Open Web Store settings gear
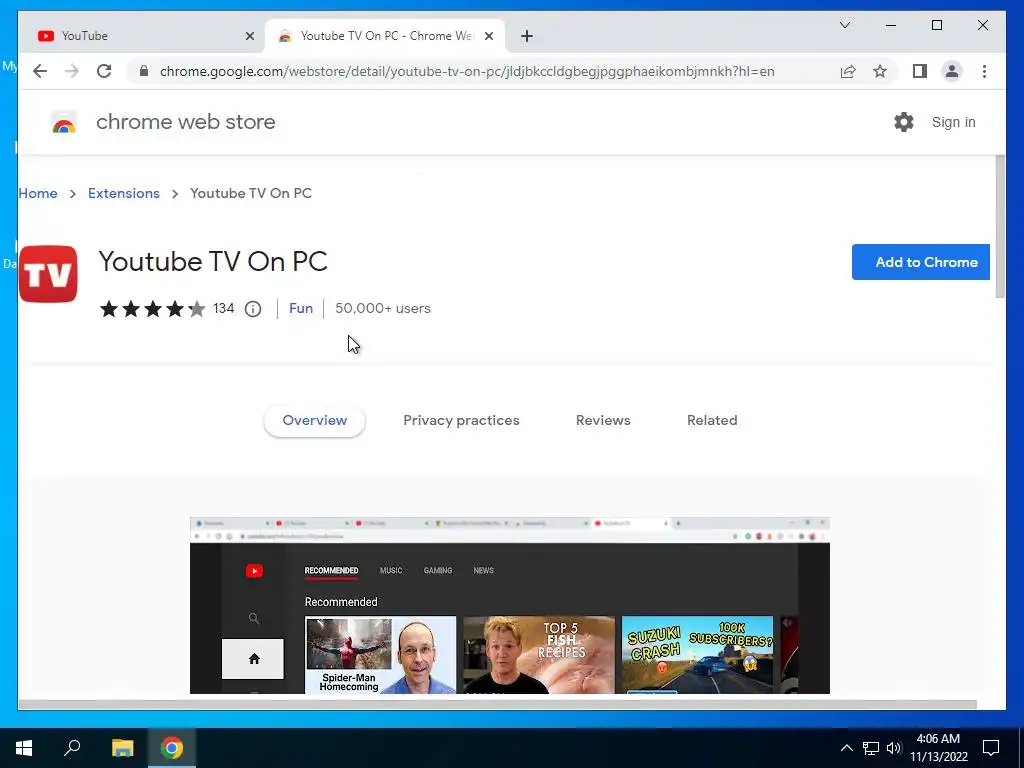The image size is (1024, 768). pos(904,122)
